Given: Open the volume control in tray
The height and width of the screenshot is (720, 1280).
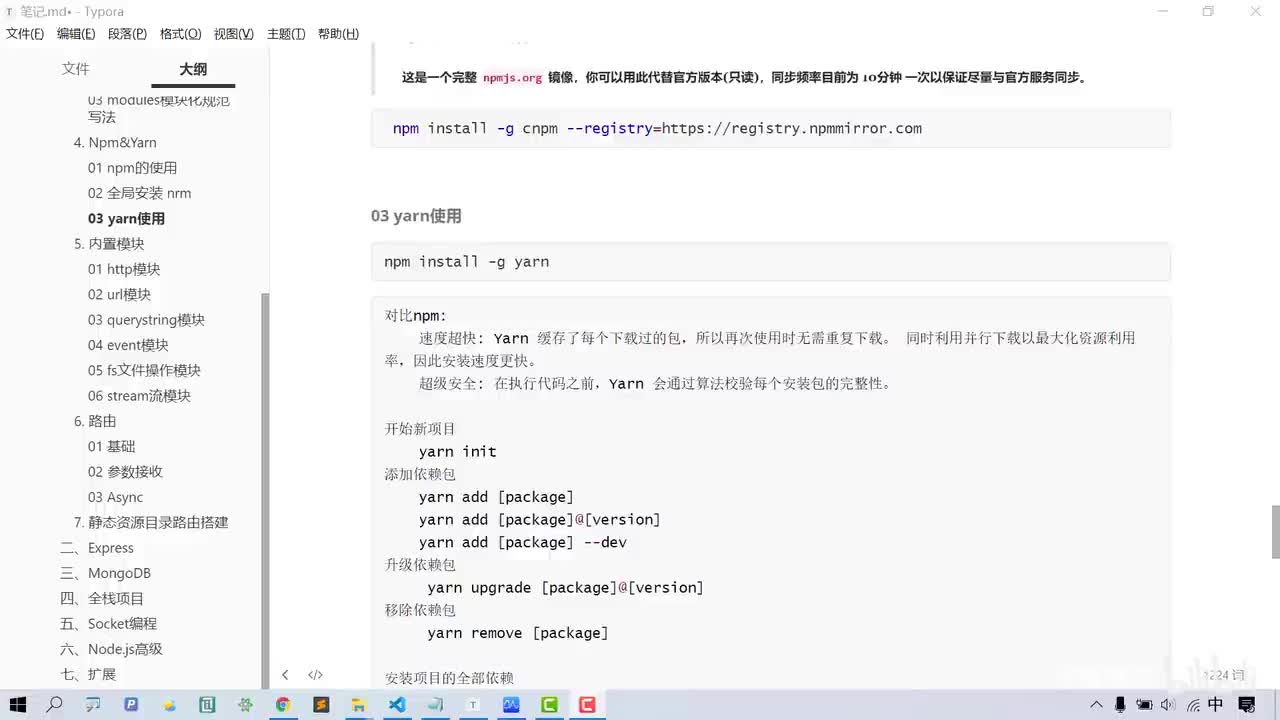Looking at the screenshot, I should click(x=1167, y=705).
